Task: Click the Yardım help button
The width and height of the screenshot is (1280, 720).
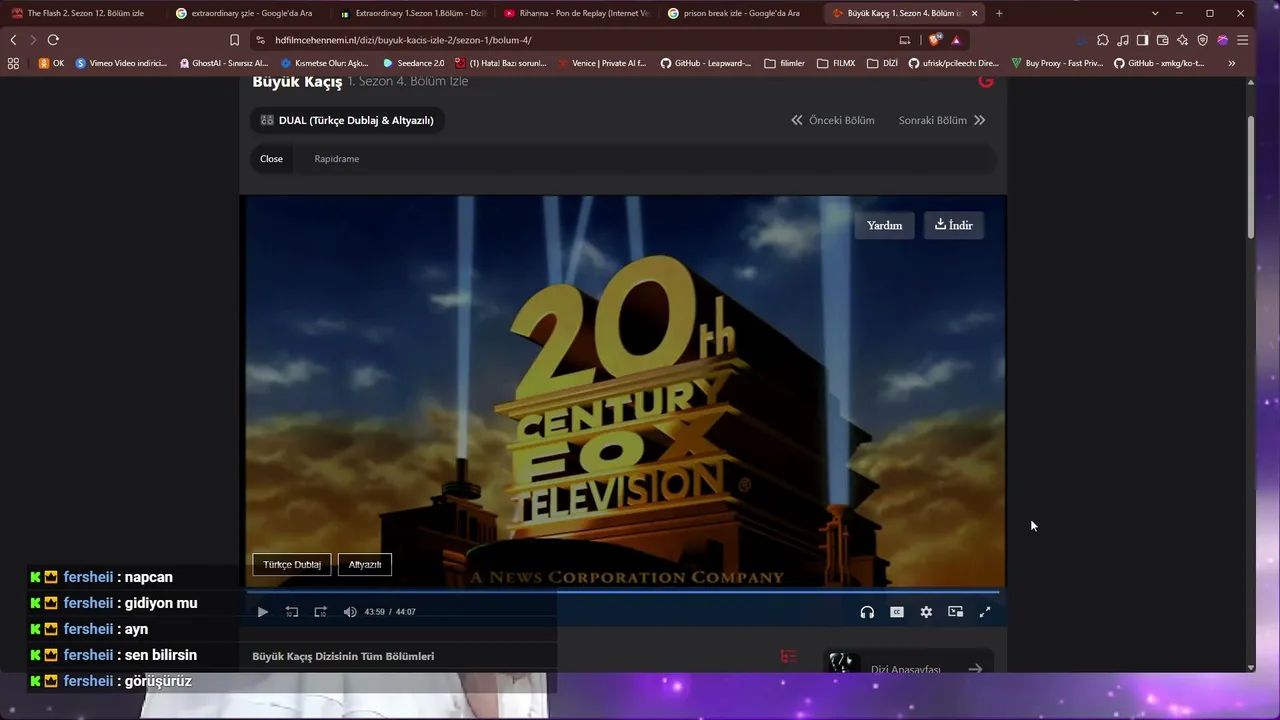Action: (885, 225)
